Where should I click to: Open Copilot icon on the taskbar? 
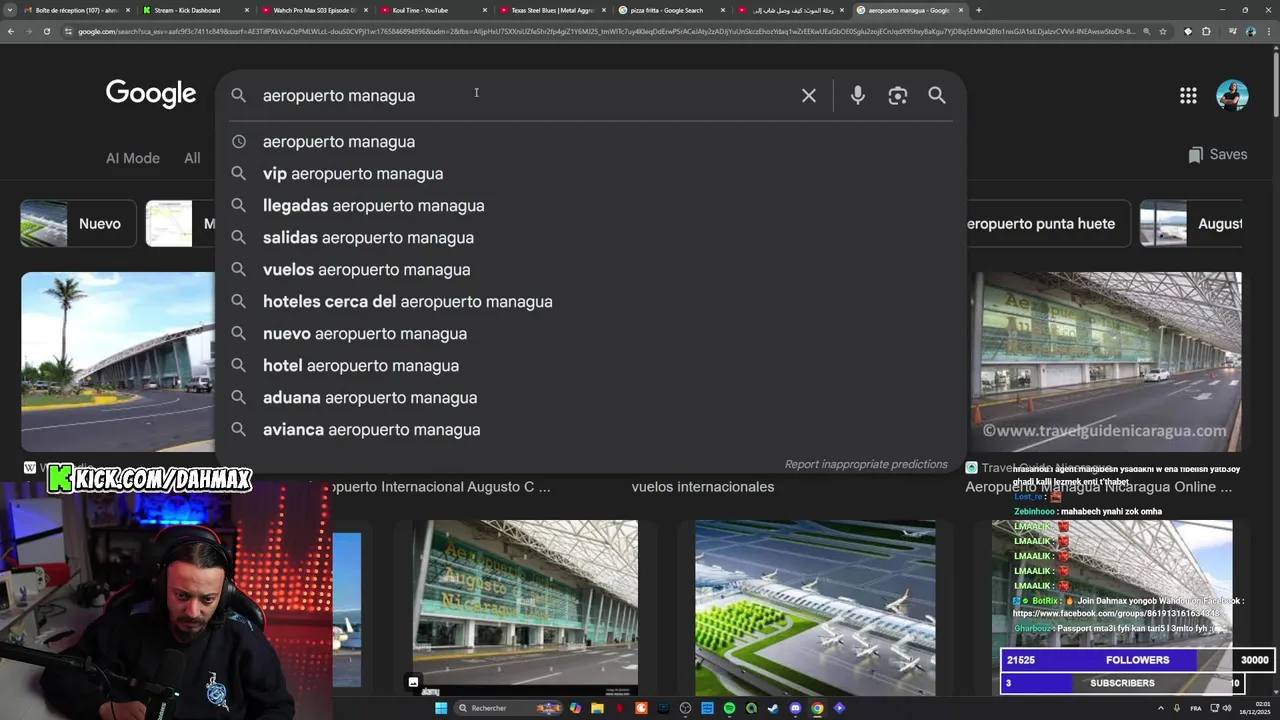pos(575,708)
